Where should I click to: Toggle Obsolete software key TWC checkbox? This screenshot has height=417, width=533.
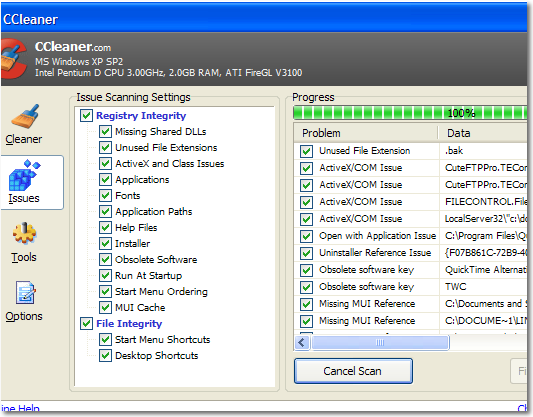coord(306,287)
